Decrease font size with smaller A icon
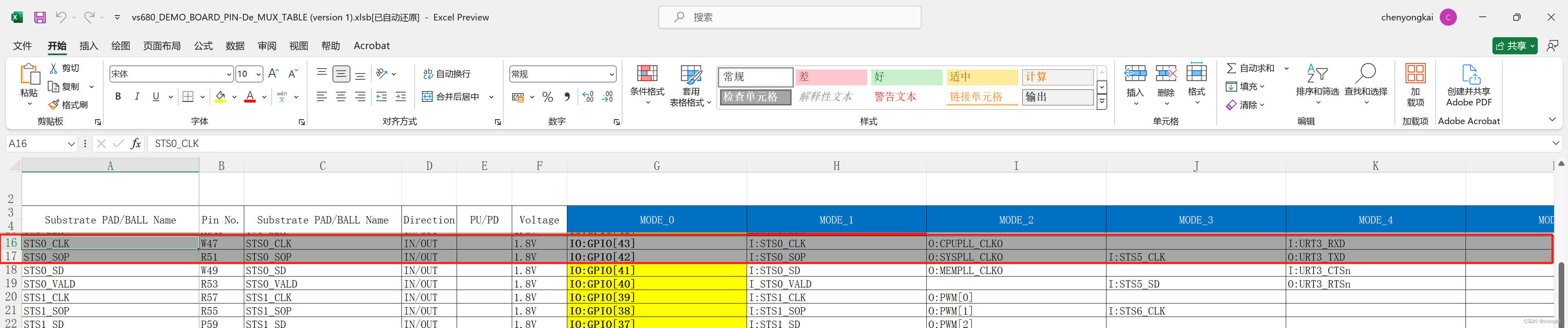 (293, 74)
